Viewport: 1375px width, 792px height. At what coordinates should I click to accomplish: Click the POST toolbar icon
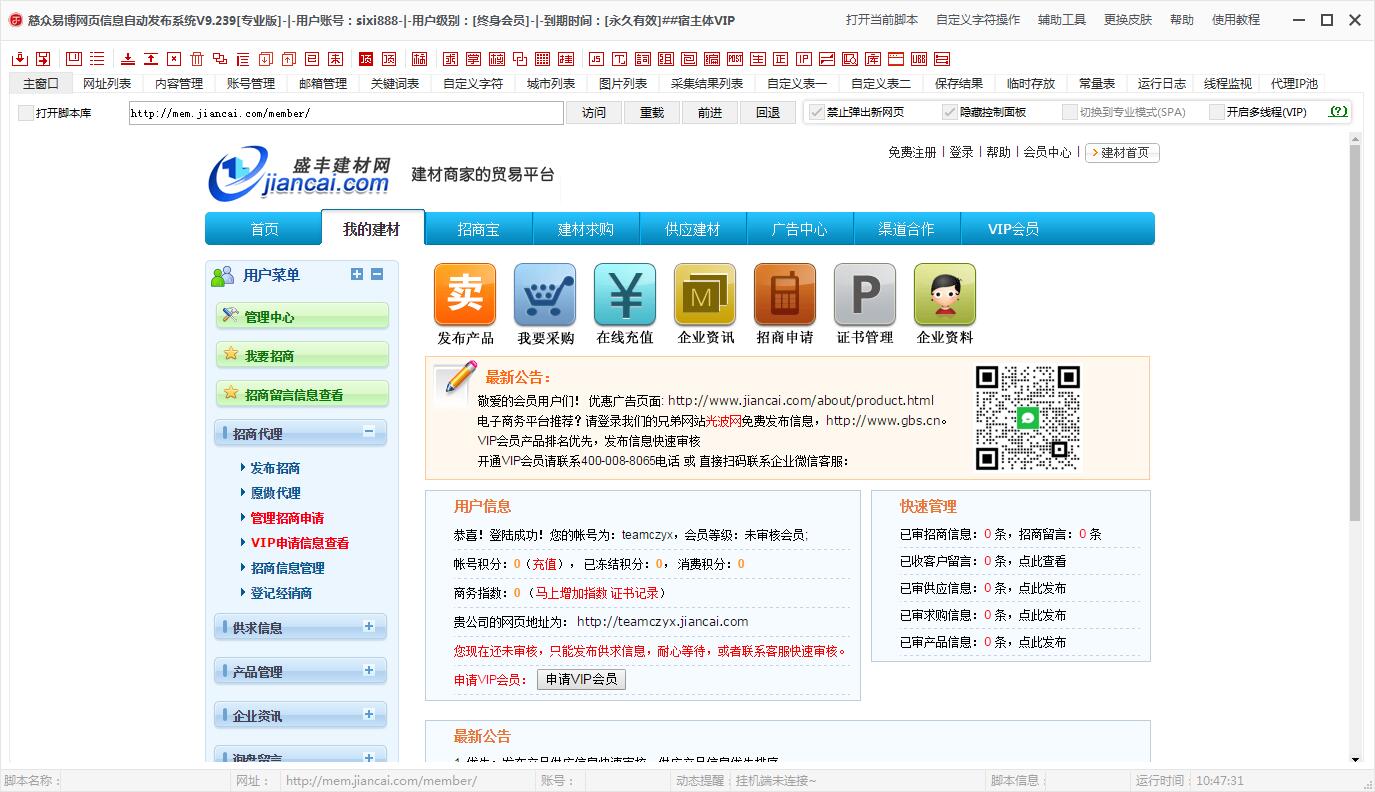[x=734, y=59]
